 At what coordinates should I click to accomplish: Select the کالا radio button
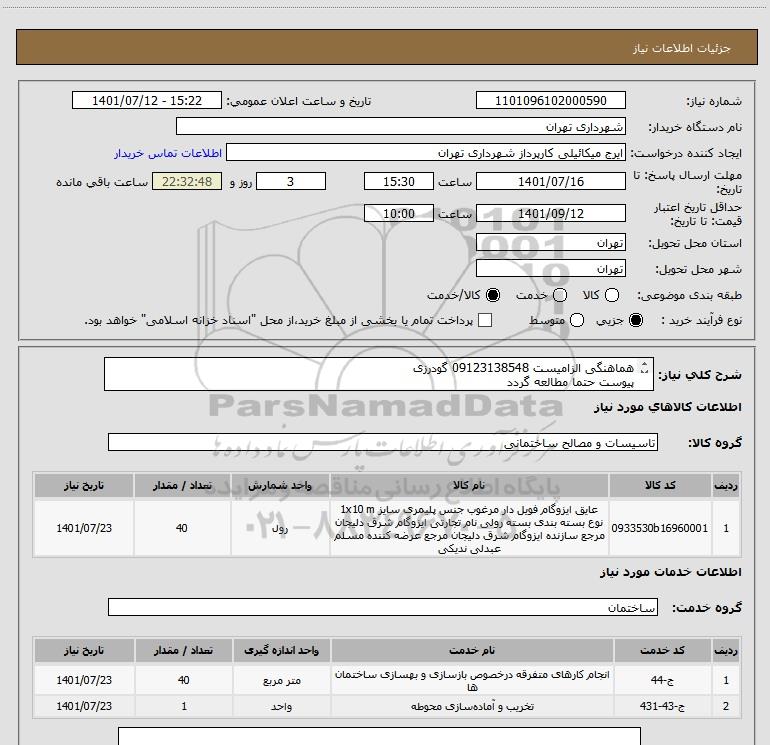pyautogui.click(x=612, y=295)
